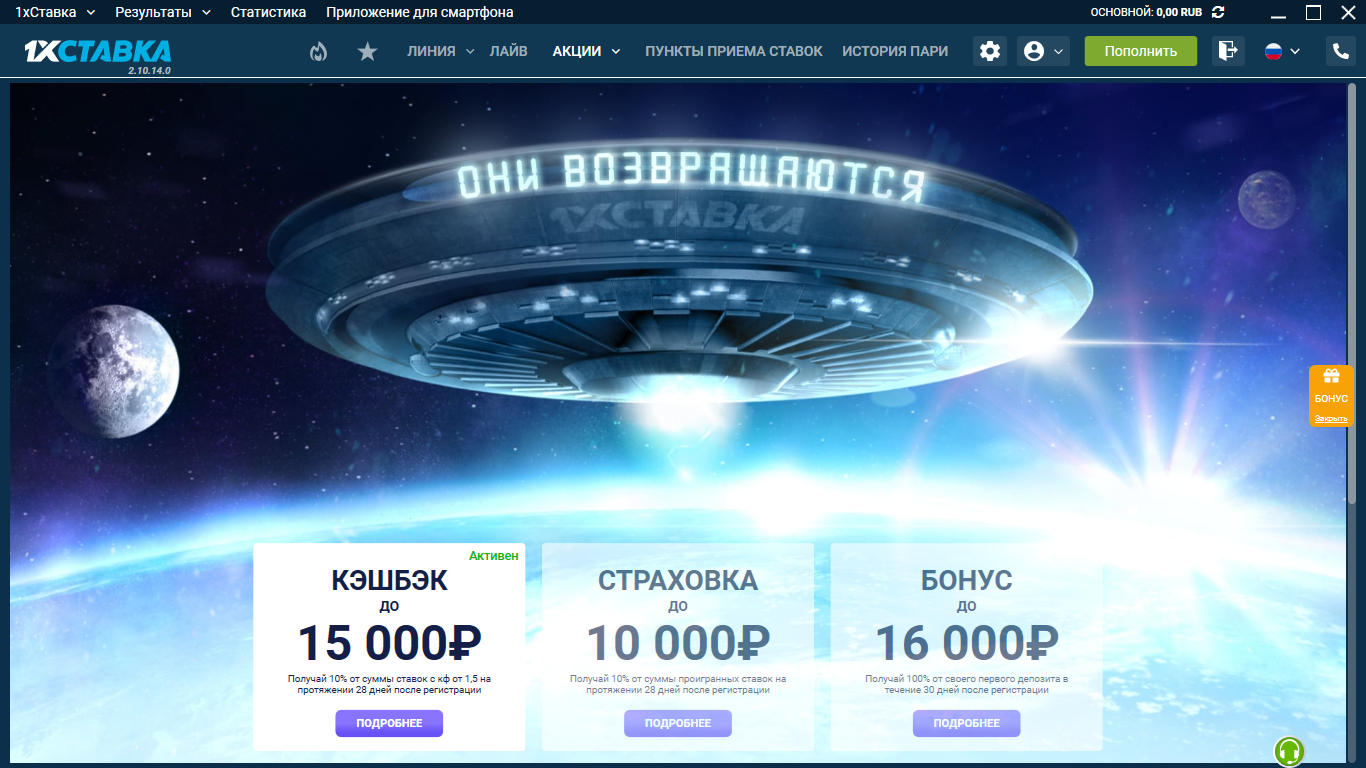Open favorites star icon
The image size is (1366, 768).
(367, 51)
